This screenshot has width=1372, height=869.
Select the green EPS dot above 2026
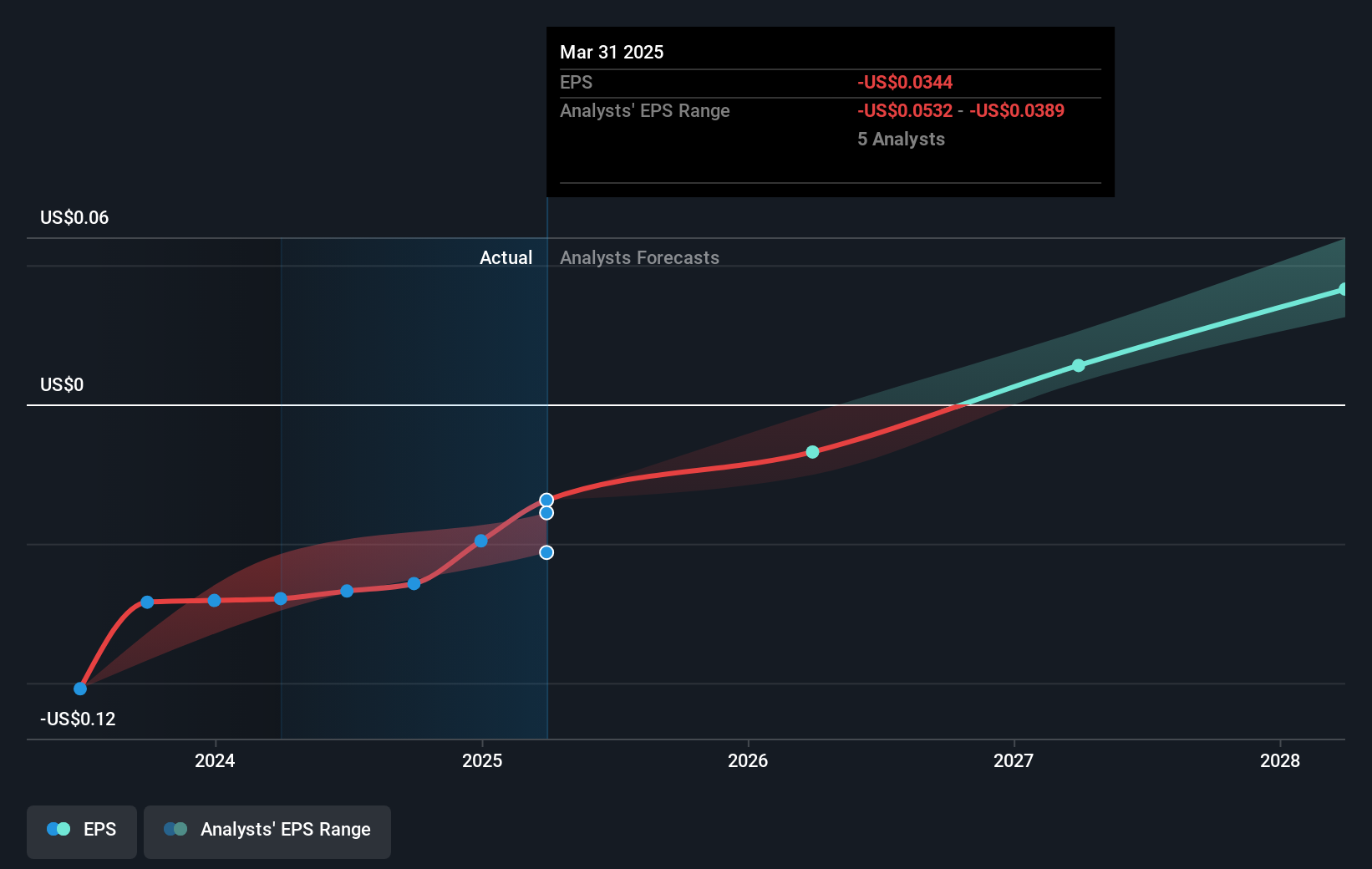click(x=811, y=452)
